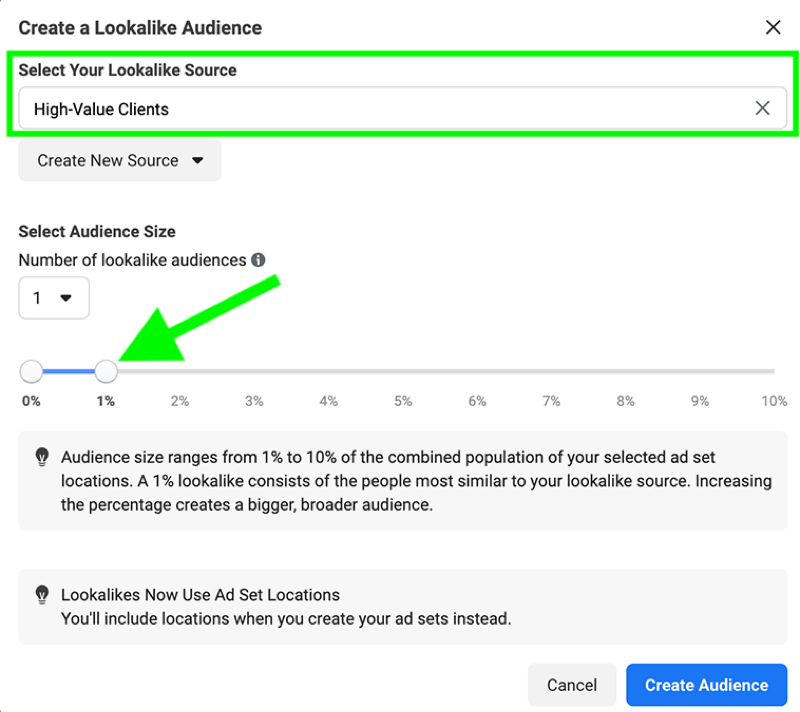The height and width of the screenshot is (712, 800).
Task: Click the lightbulb icon in the audience size tip
Action: tap(42, 456)
